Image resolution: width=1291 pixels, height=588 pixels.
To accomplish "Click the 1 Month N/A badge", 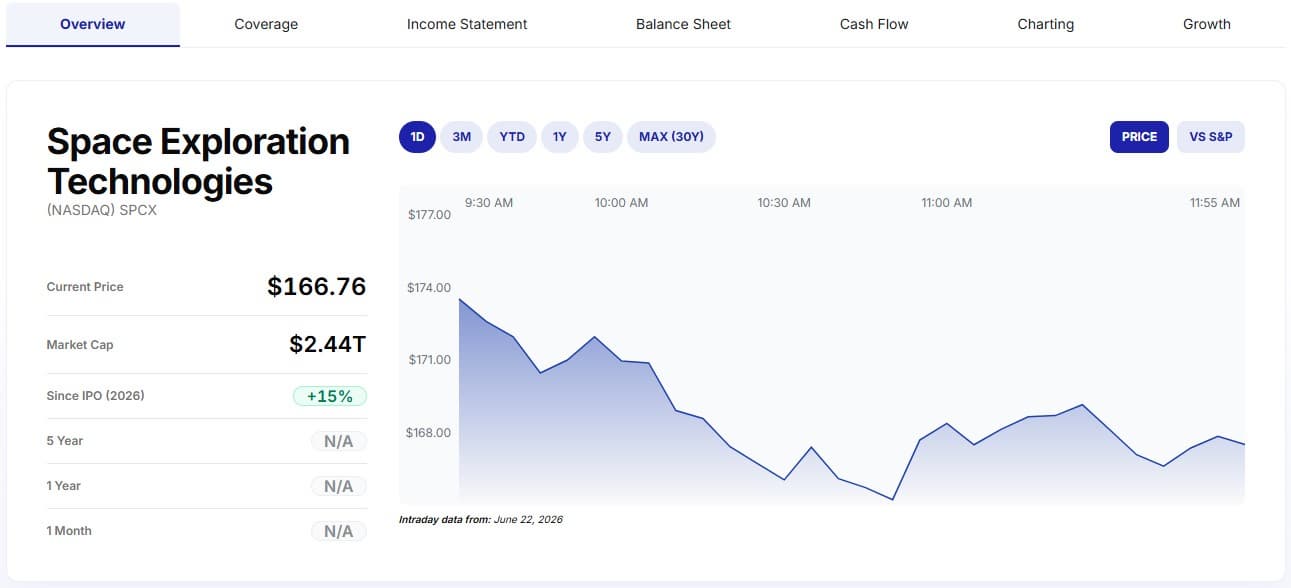I will 339,531.
